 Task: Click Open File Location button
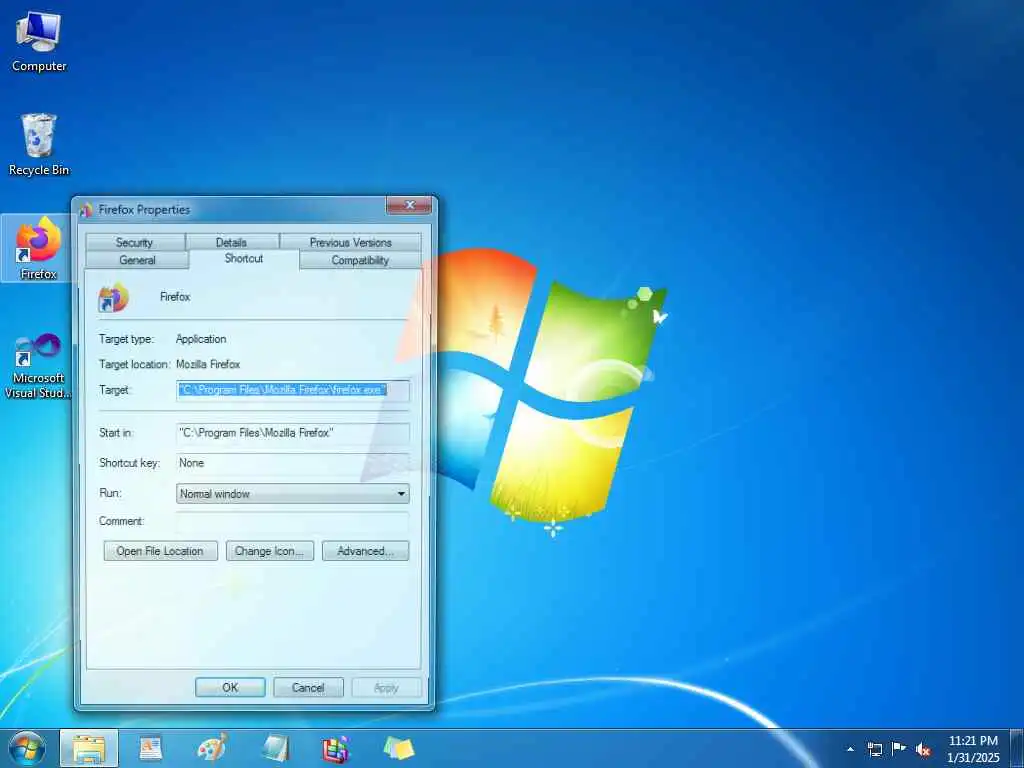click(x=160, y=551)
